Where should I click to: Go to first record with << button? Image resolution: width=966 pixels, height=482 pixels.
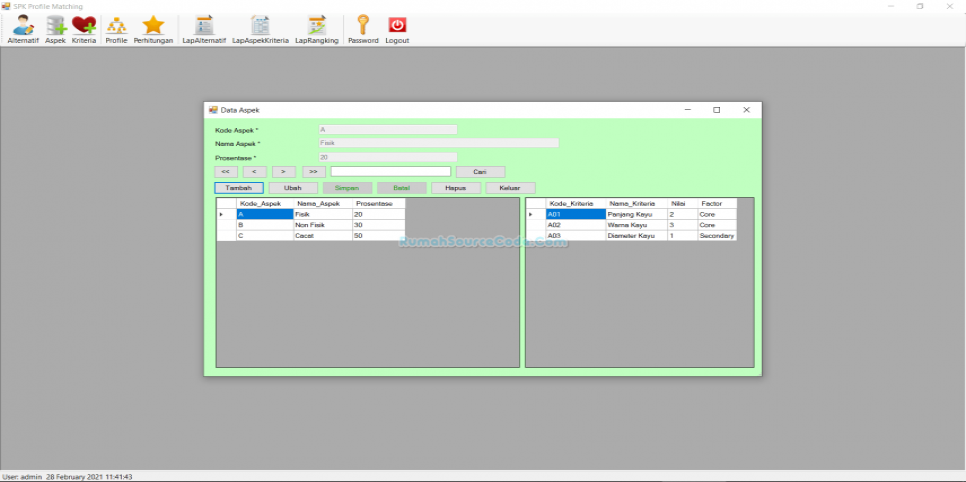[x=225, y=171]
